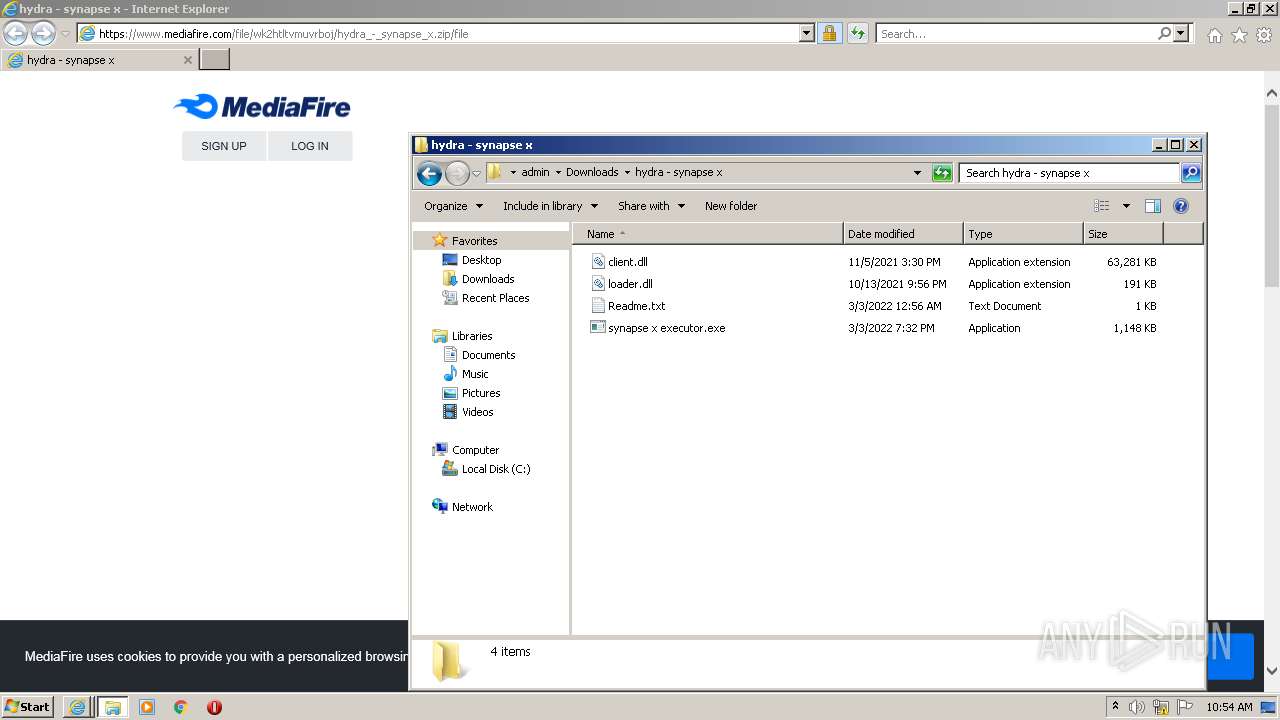Screen dimensions: 1280x720
Task: Show hidden tray icons arrow
Action: pos(1115,707)
